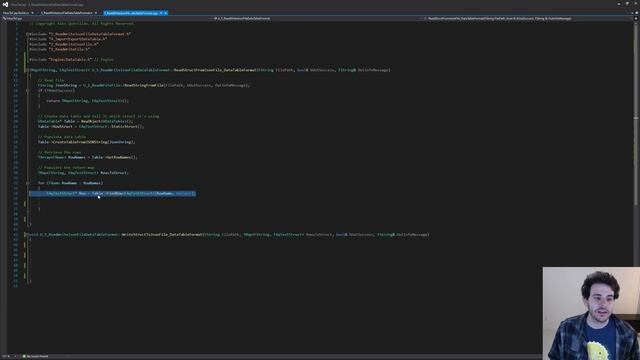Click the no issues found status indicator
The height and width of the screenshot is (360, 640).
coord(36,356)
